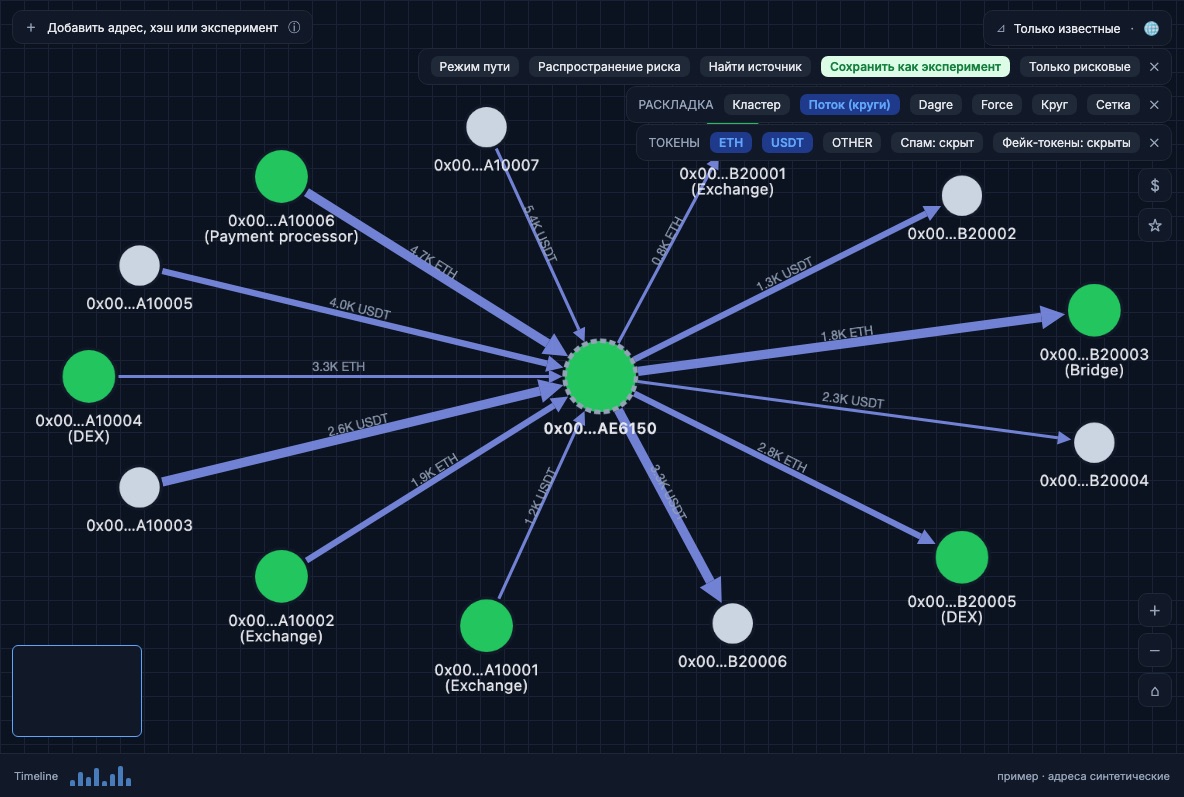Screen dimensions: 1184x797
Task: Click the Добавить адрес, хэш или эксперимент field
Action: point(162,27)
